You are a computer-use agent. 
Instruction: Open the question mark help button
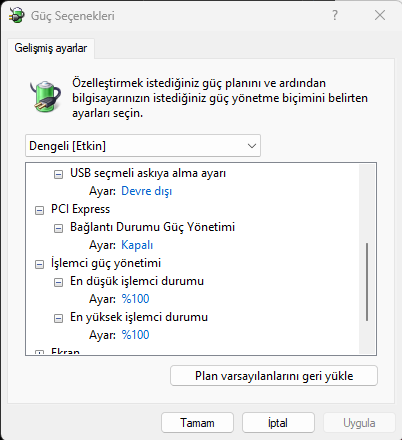(x=335, y=15)
